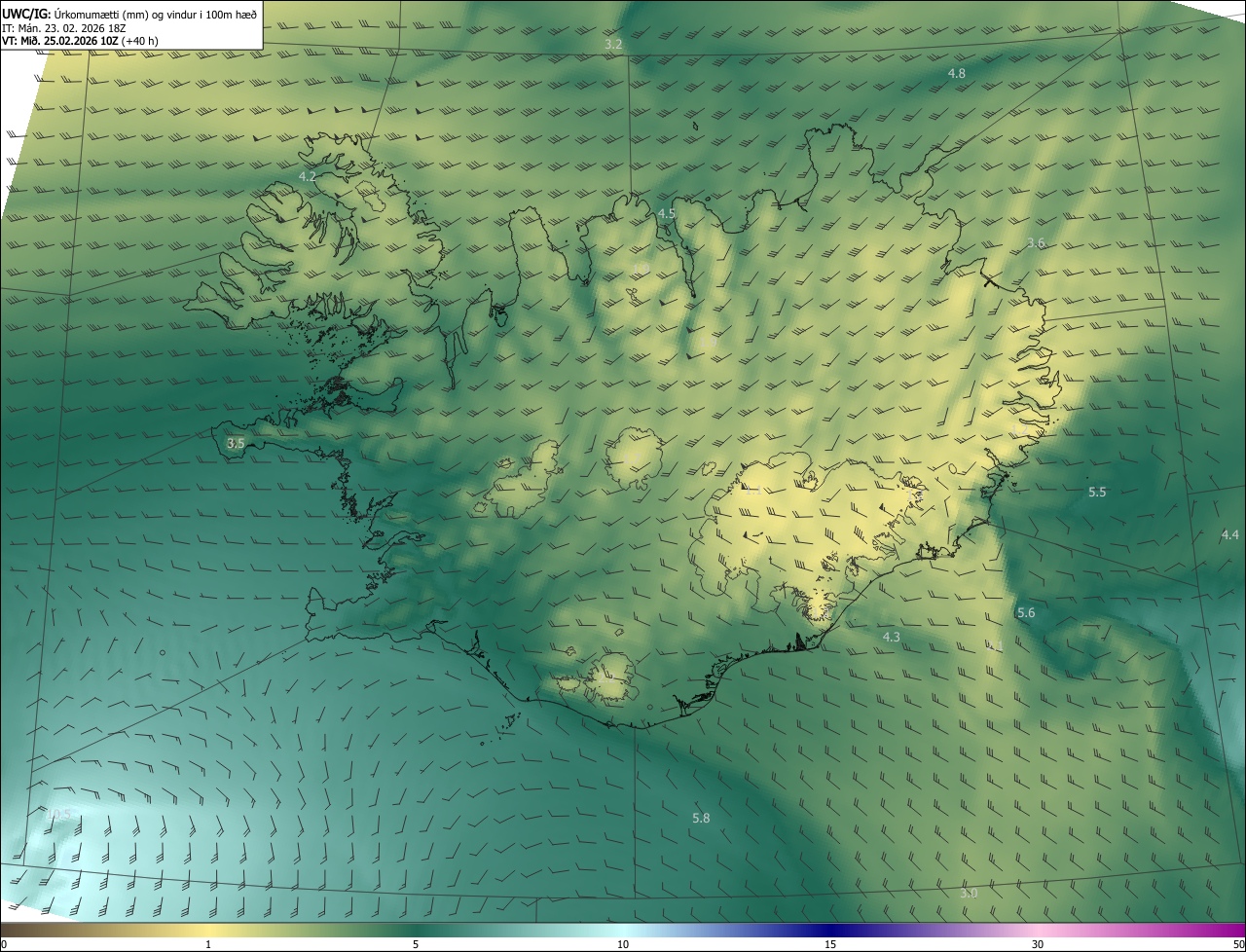Click the 'IT: Mán. 23. 02. 2026 18Z' line

pyautogui.click(x=63, y=27)
